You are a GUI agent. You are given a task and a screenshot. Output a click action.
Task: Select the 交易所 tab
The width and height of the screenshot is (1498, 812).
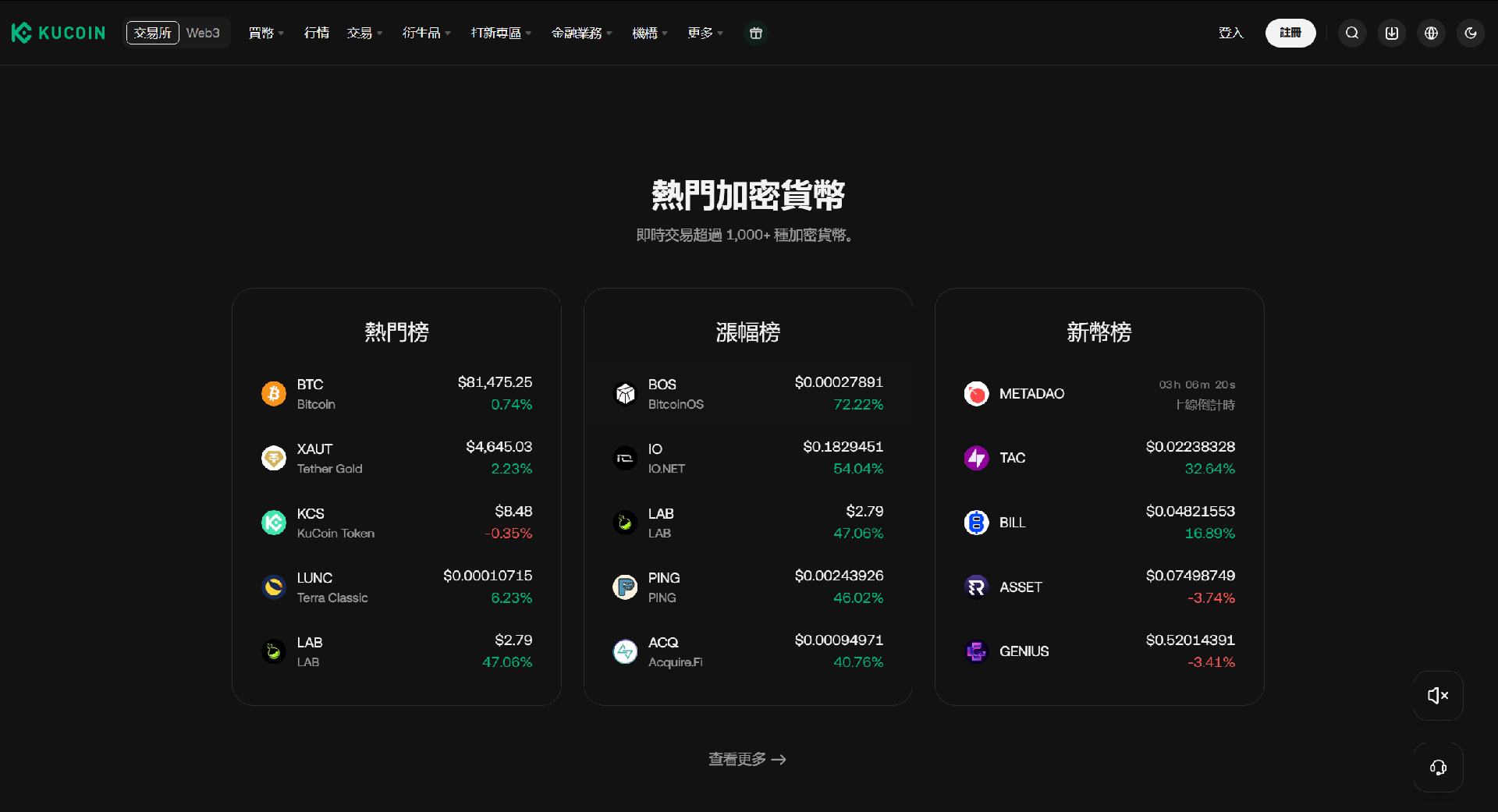153,33
